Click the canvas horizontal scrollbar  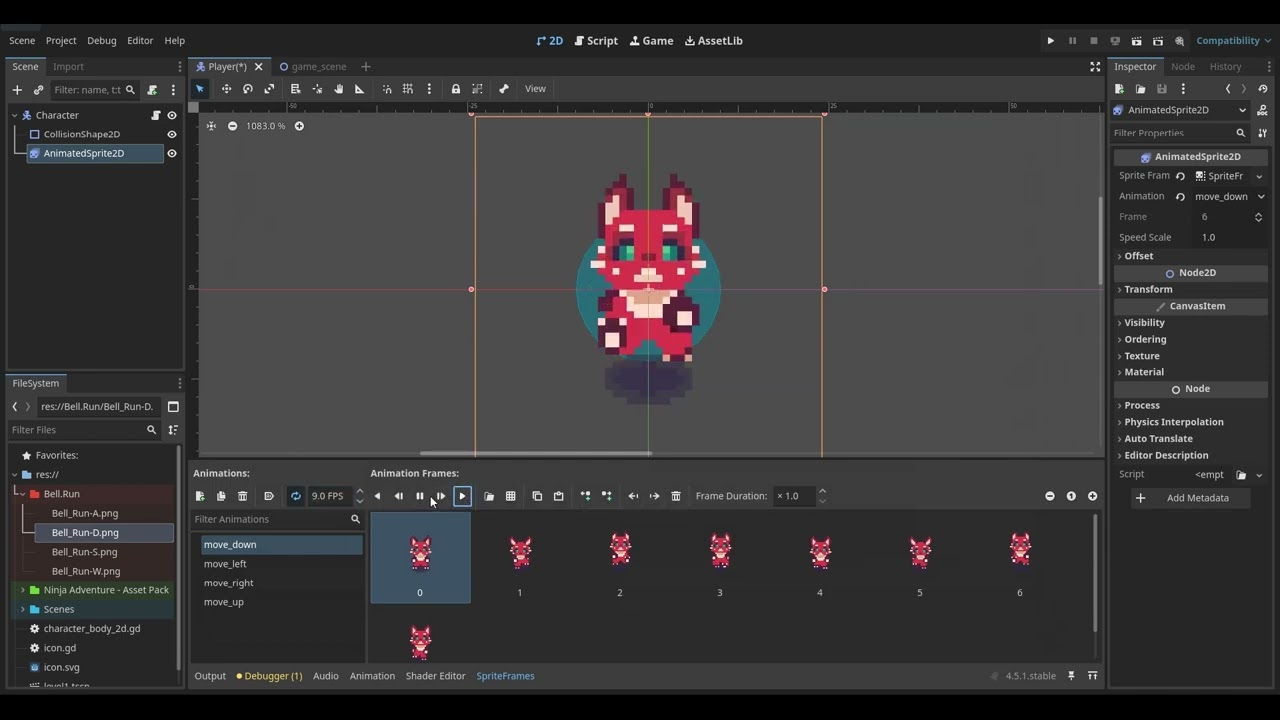535,453
